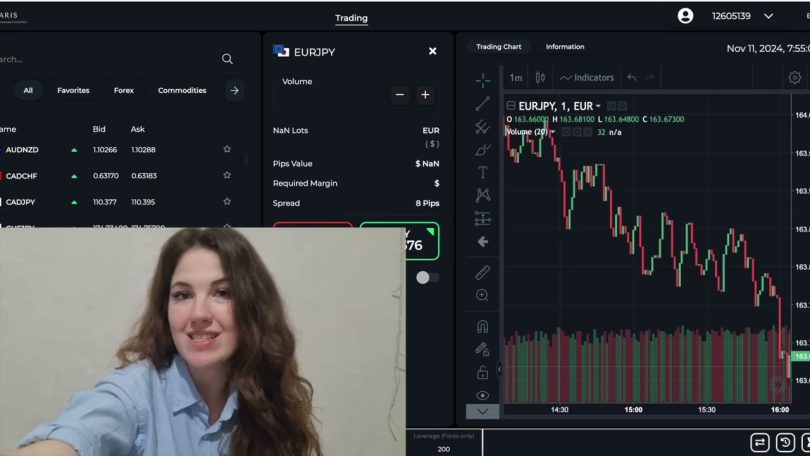Activate the ruler measure tool

click(483, 271)
